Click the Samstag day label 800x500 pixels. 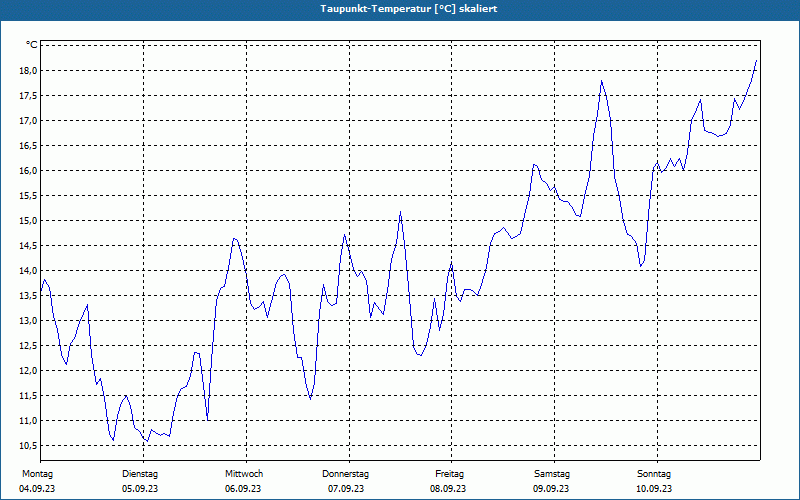(552, 474)
